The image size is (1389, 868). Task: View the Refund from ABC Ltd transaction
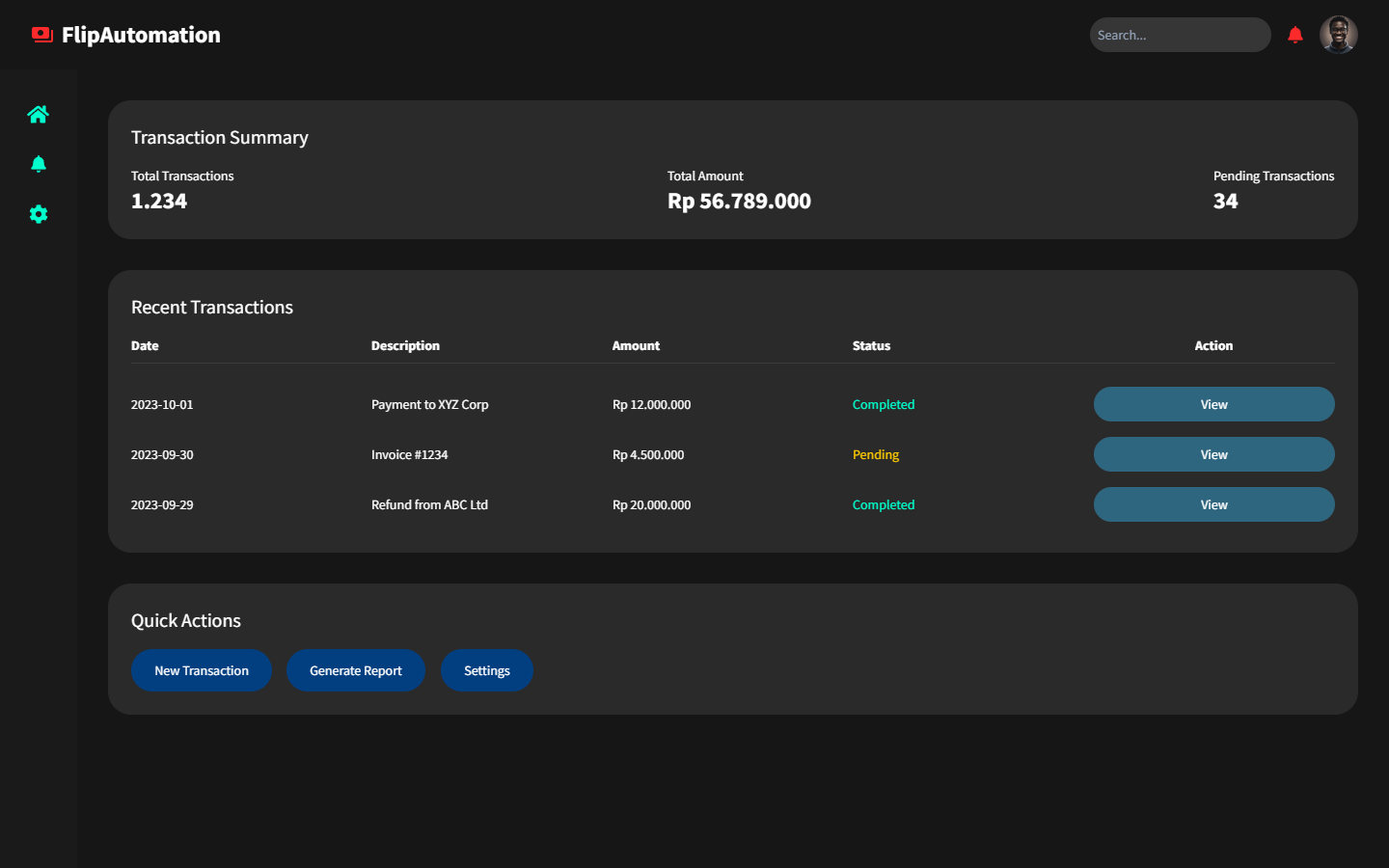click(1213, 504)
